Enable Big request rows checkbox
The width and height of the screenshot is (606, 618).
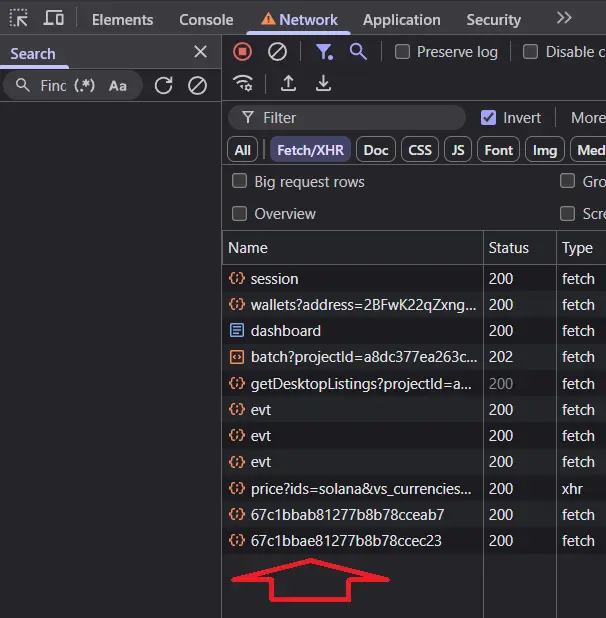[240, 181]
